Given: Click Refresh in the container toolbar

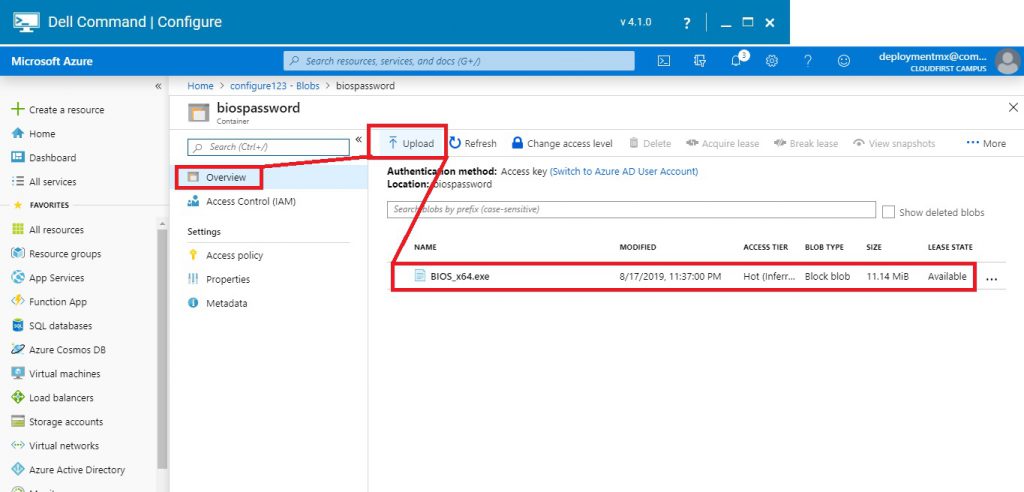Looking at the screenshot, I should click(473, 143).
